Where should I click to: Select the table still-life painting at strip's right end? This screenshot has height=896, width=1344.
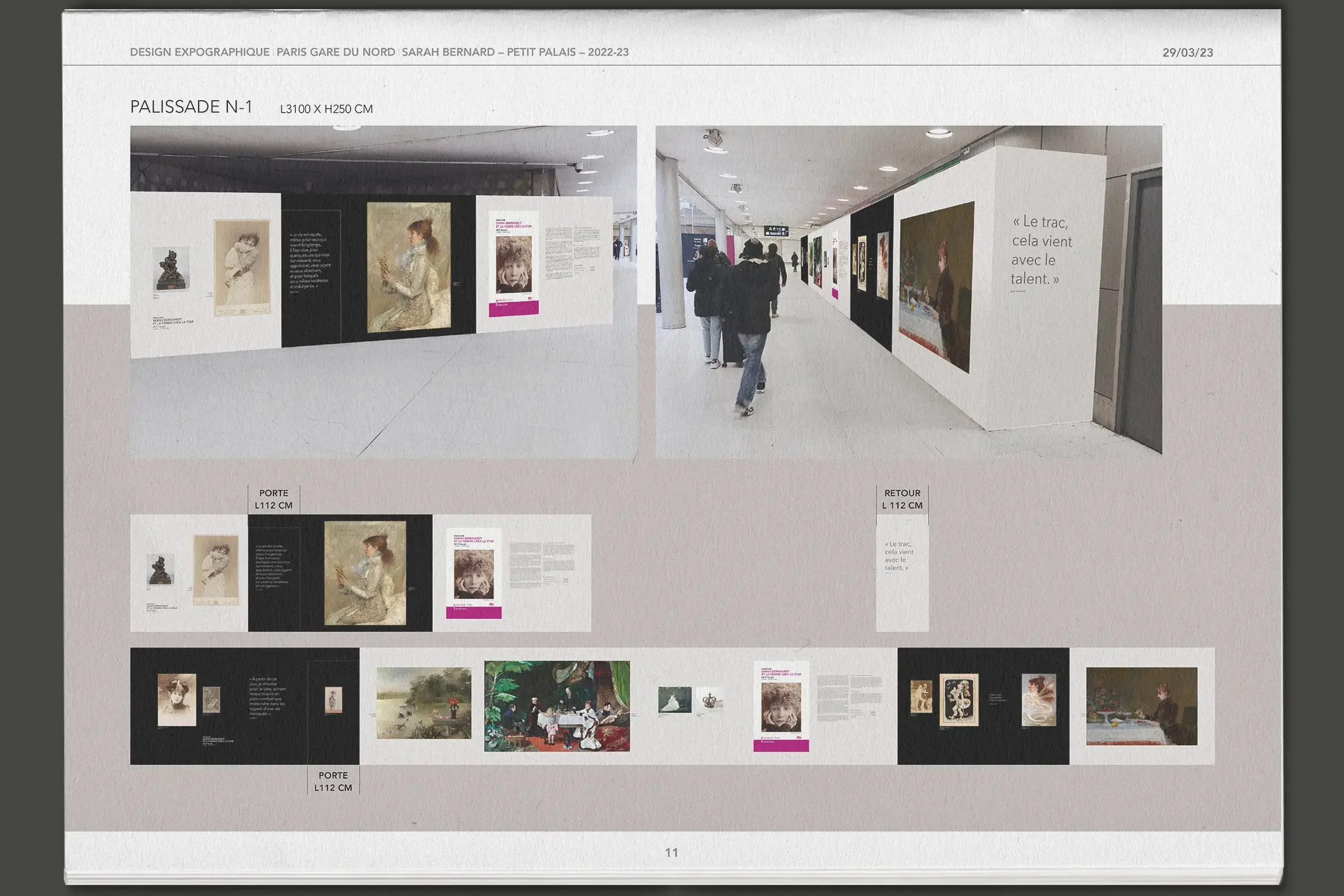pyautogui.click(x=1141, y=706)
